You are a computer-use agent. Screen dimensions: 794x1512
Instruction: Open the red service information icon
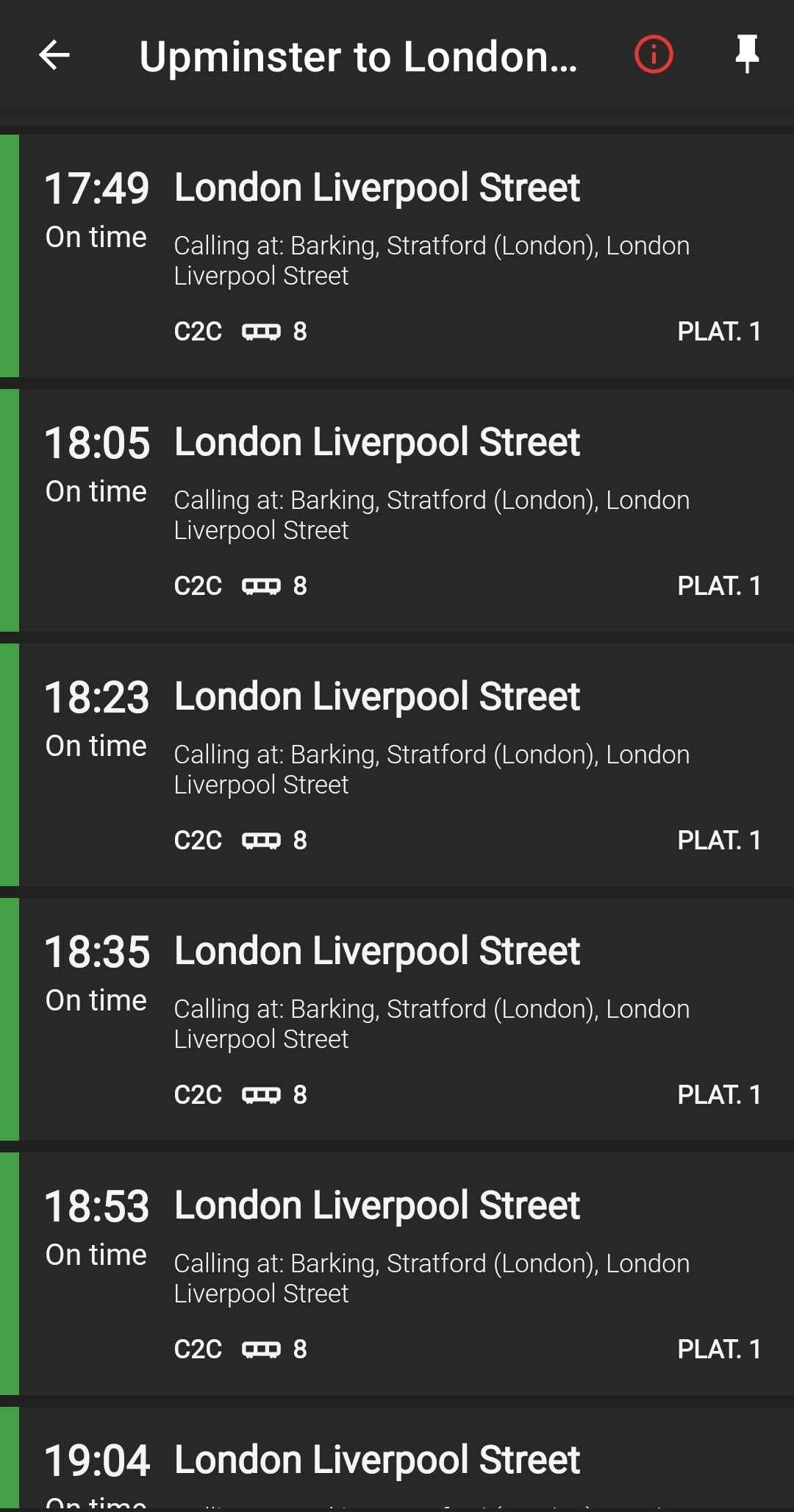654,54
